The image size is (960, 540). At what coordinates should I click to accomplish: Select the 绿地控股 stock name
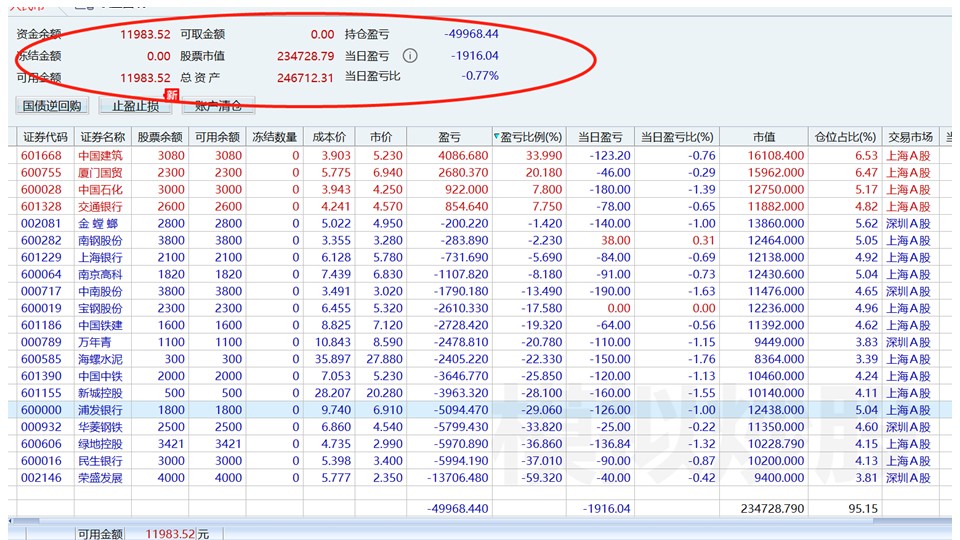click(x=100, y=444)
